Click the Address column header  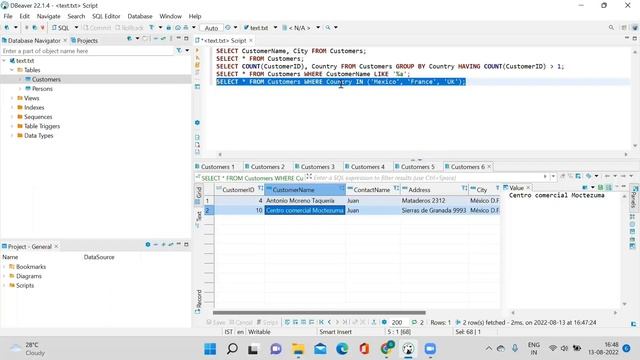click(x=434, y=190)
